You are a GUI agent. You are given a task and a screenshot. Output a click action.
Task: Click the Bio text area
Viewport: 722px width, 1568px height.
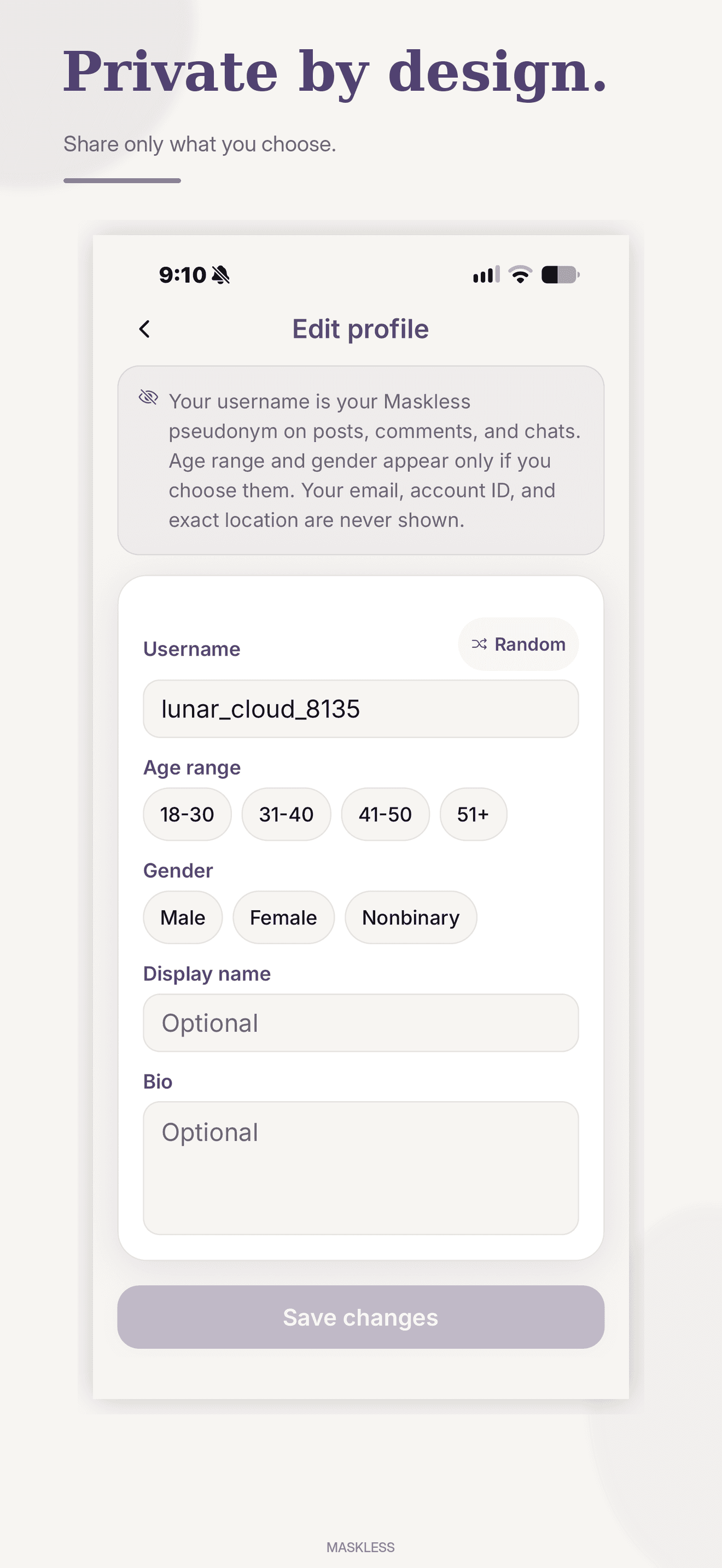[361, 1167]
